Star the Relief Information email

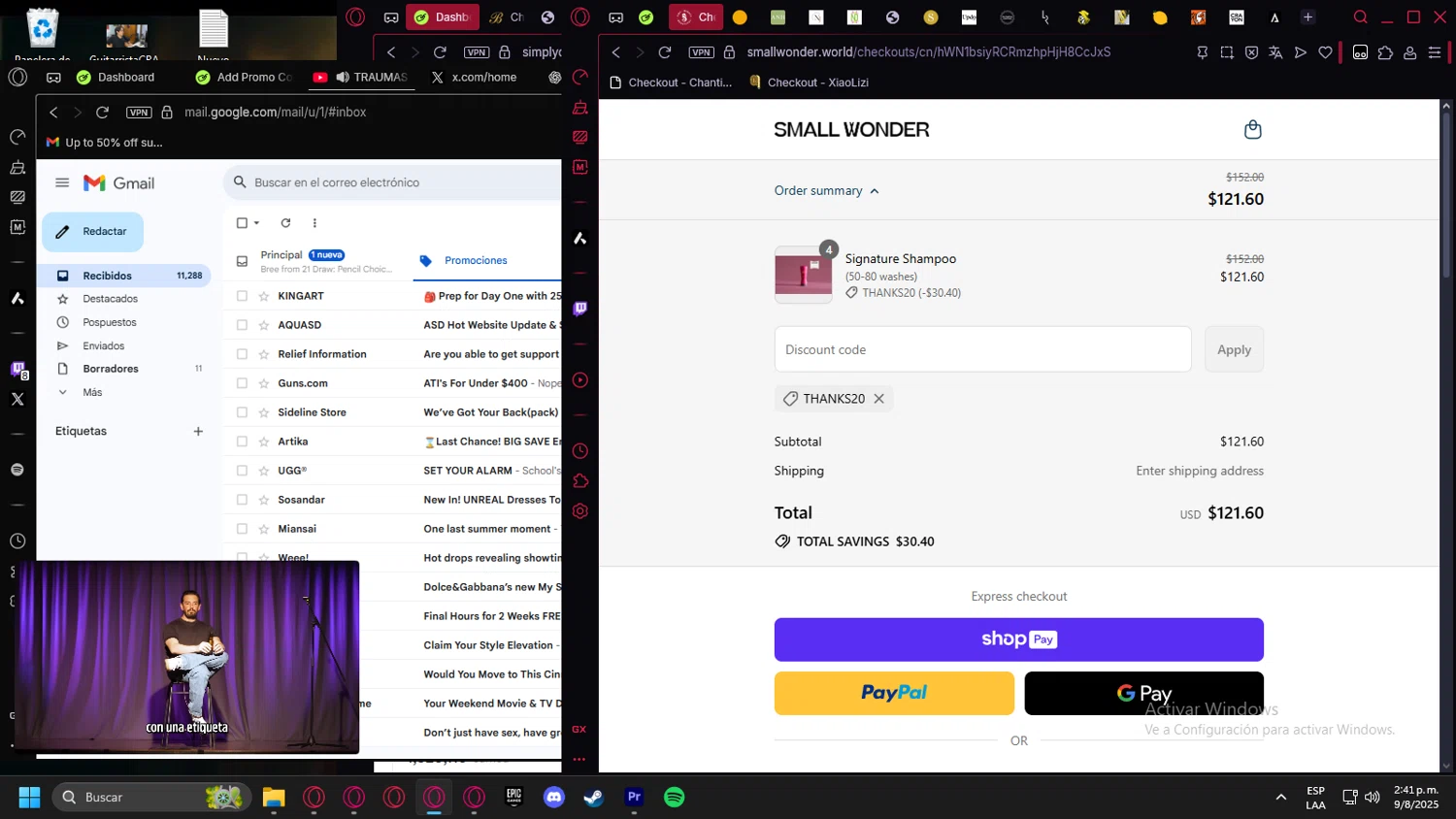tap(263, 354)
